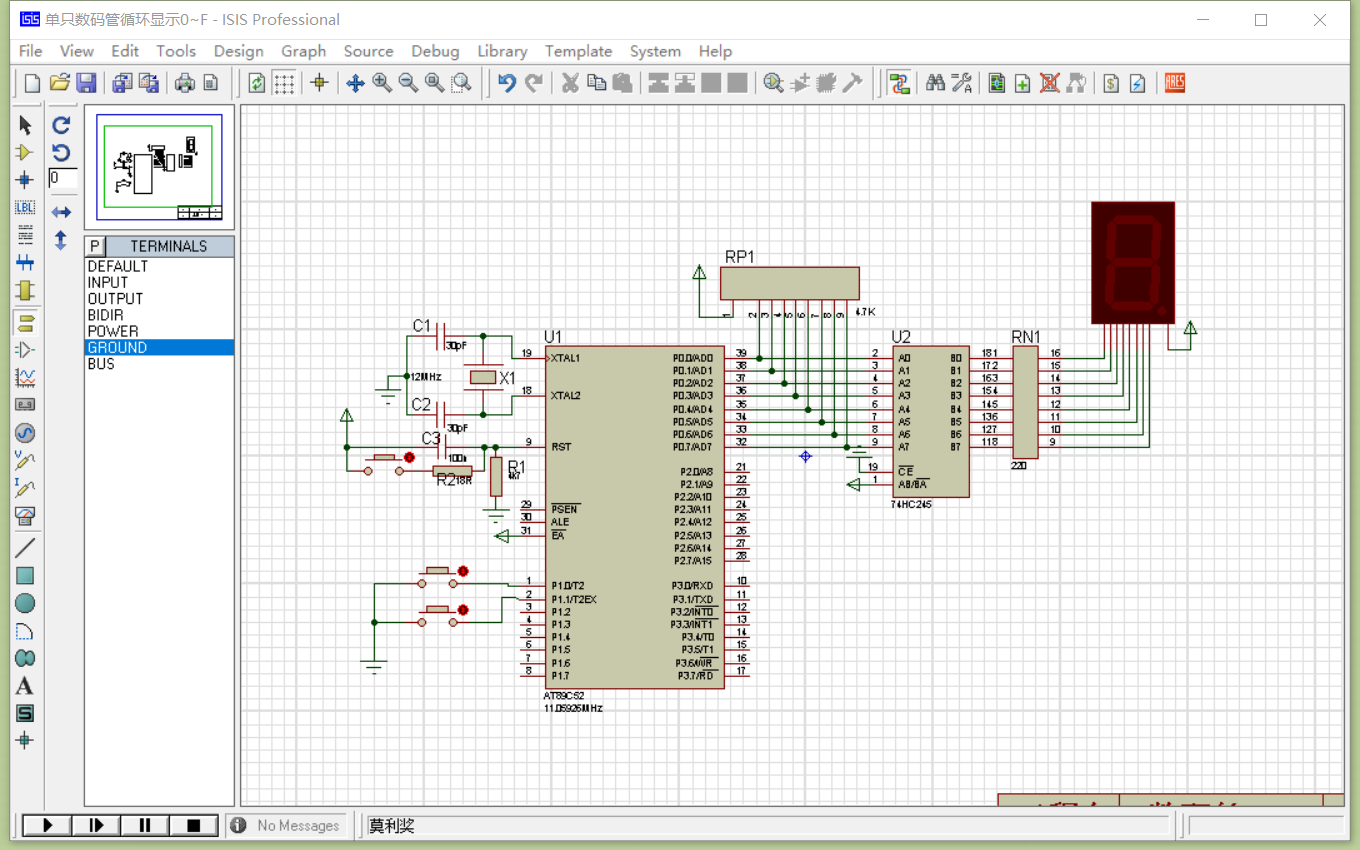Image resolution: width=1360 pixels, height=850 pixels.
Task: Toggle the false origin crosshair icon
Action: click(319, 83)
